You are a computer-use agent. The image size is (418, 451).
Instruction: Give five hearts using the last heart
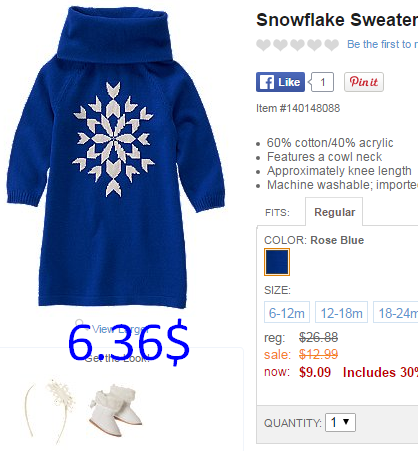[331, 45]
